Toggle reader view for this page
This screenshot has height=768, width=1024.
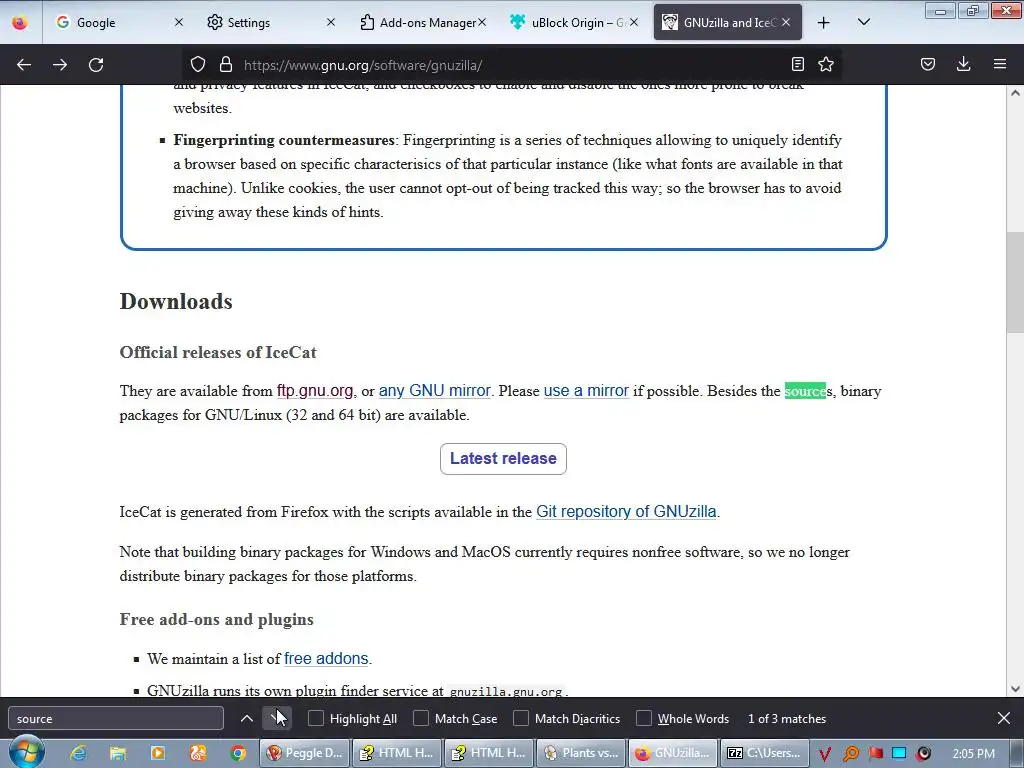click(797, 64)
